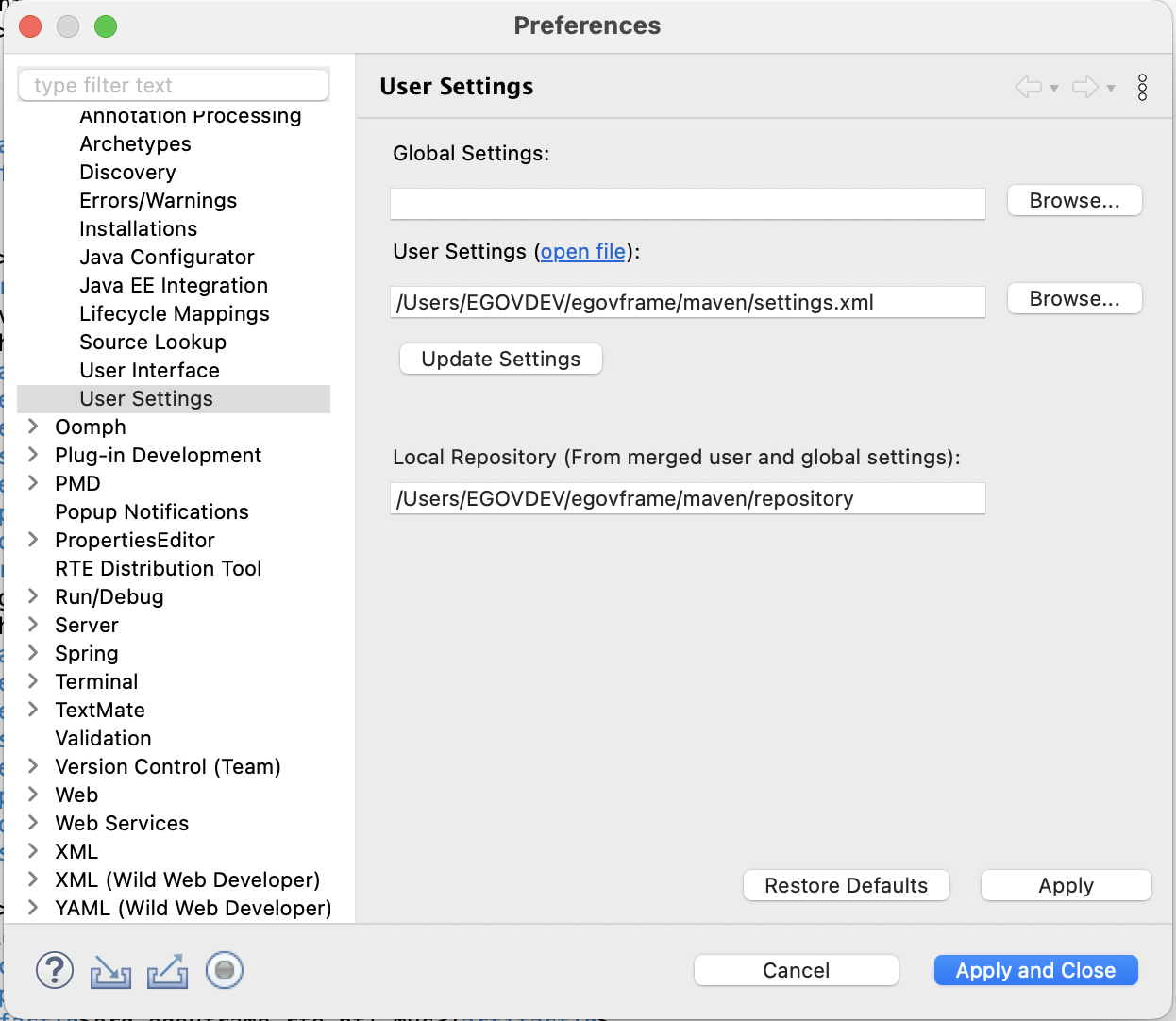The height and width of the screenshot is (1021, 1176).
Task: Click the Apply and Close button
Action: 1035,971
